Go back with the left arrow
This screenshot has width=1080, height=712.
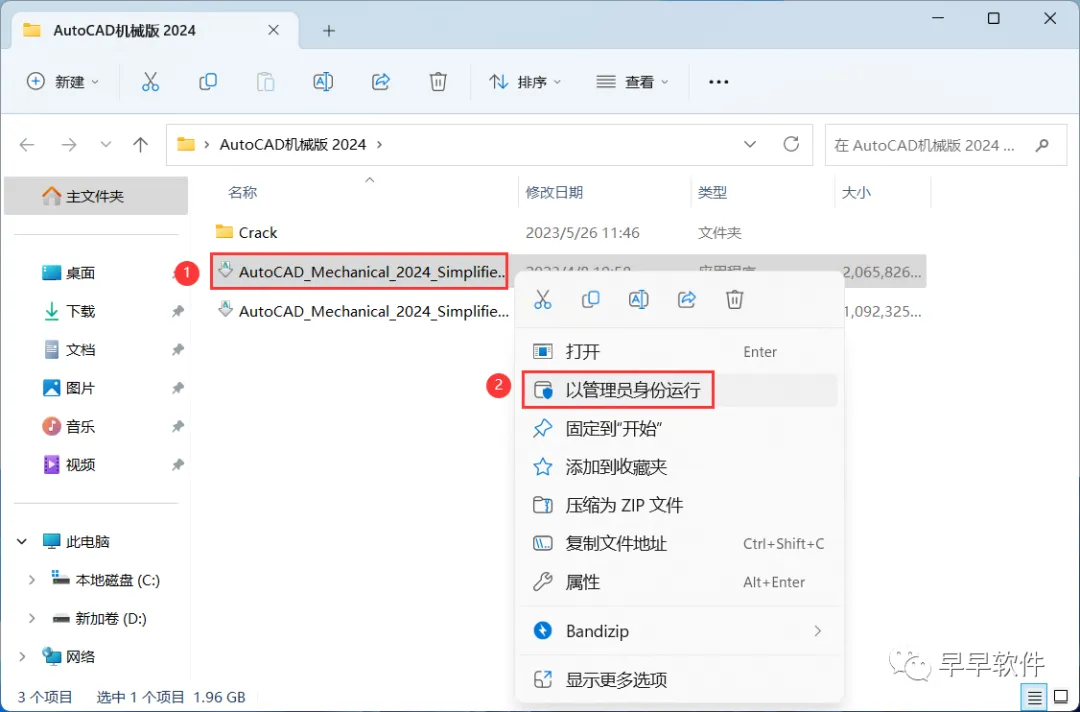pos(27,145)
